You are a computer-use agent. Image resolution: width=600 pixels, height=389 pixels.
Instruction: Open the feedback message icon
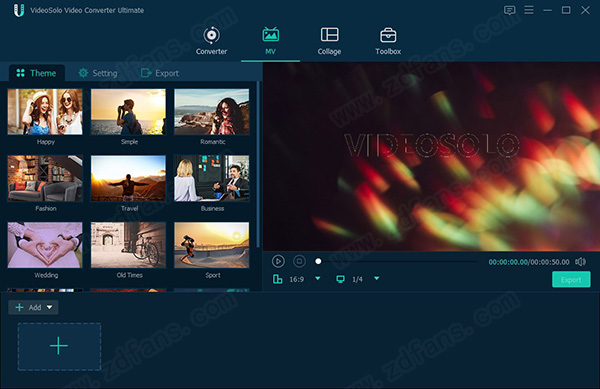point(509,10)
